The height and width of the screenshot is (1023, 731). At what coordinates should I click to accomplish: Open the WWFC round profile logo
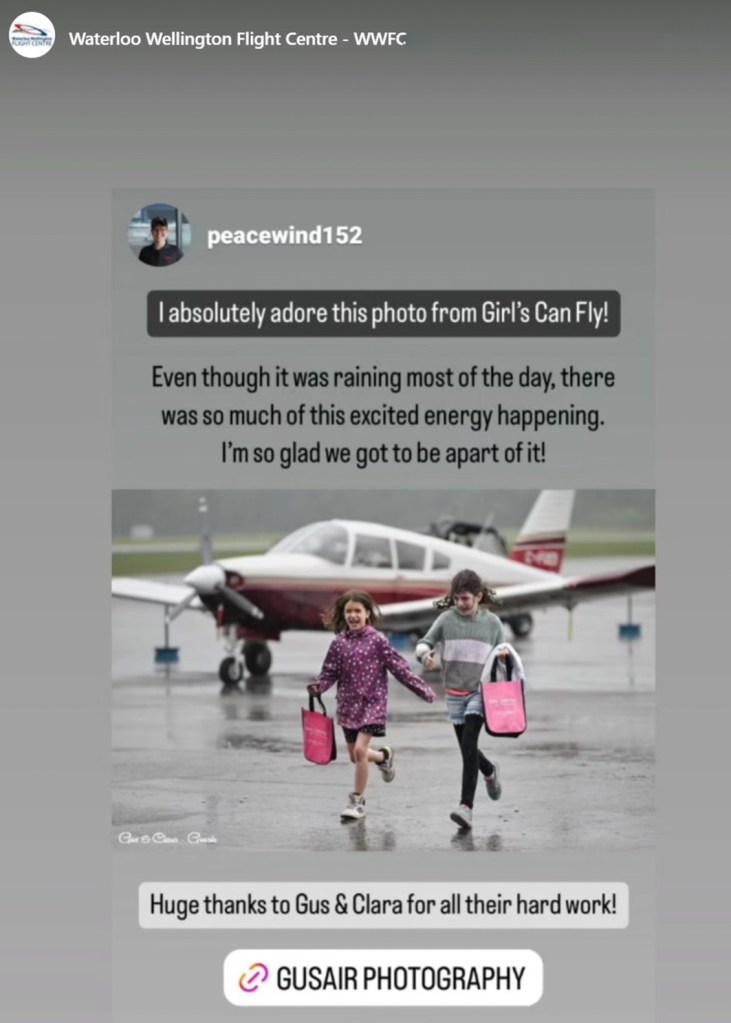pyautogui.click(x=31, y=35)
